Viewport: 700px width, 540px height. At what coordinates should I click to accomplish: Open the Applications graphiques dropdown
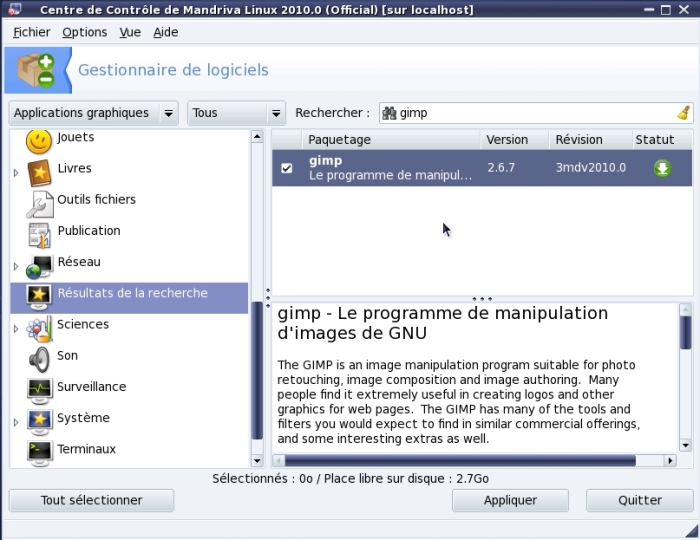(93, 113)
